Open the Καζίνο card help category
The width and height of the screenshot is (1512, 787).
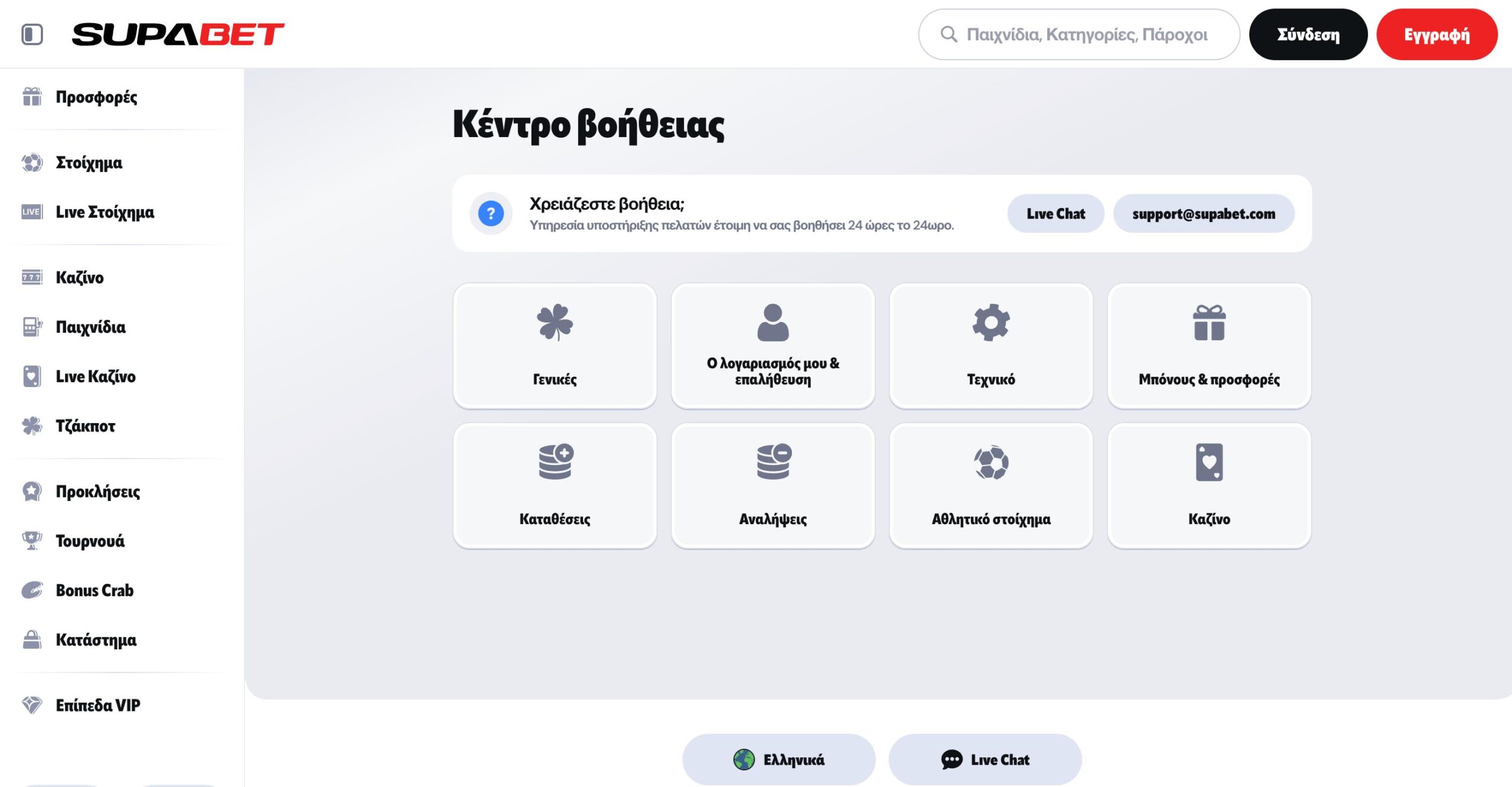1209,485
